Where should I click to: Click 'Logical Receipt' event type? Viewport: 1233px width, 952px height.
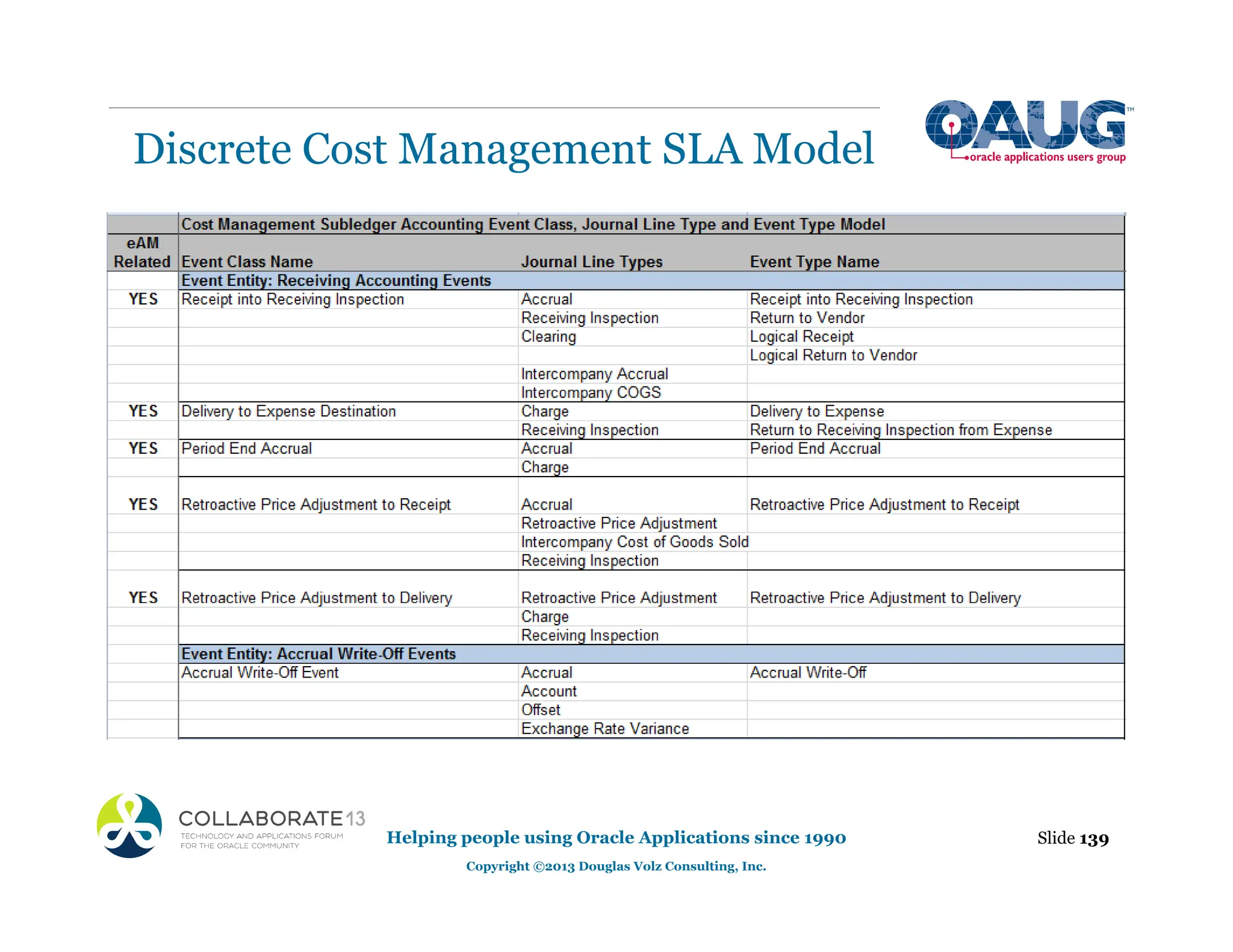pos(801,337)
